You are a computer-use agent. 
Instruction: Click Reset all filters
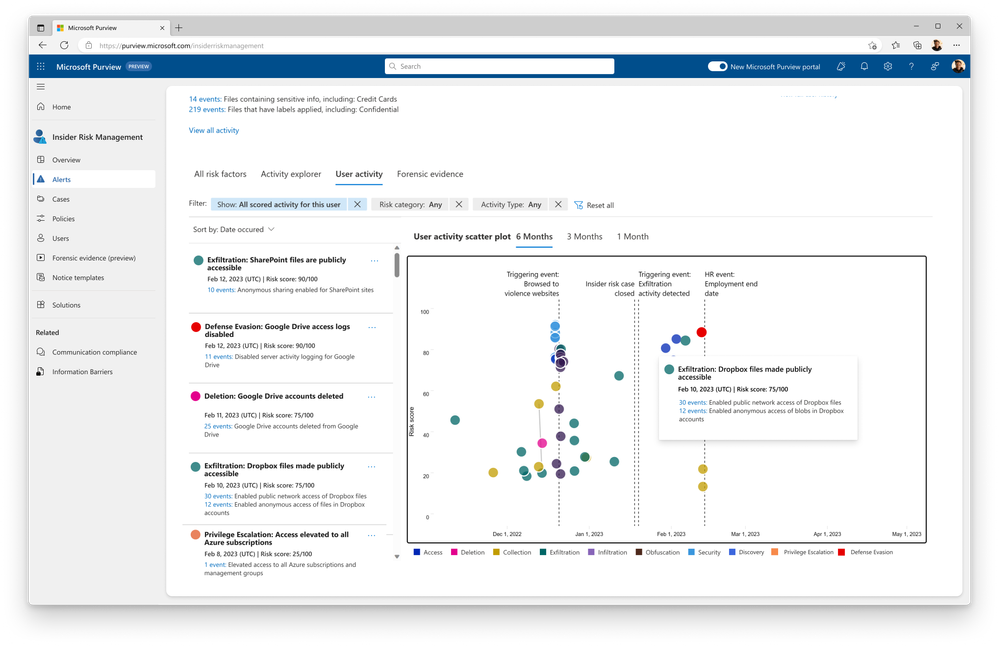point(594,205)
